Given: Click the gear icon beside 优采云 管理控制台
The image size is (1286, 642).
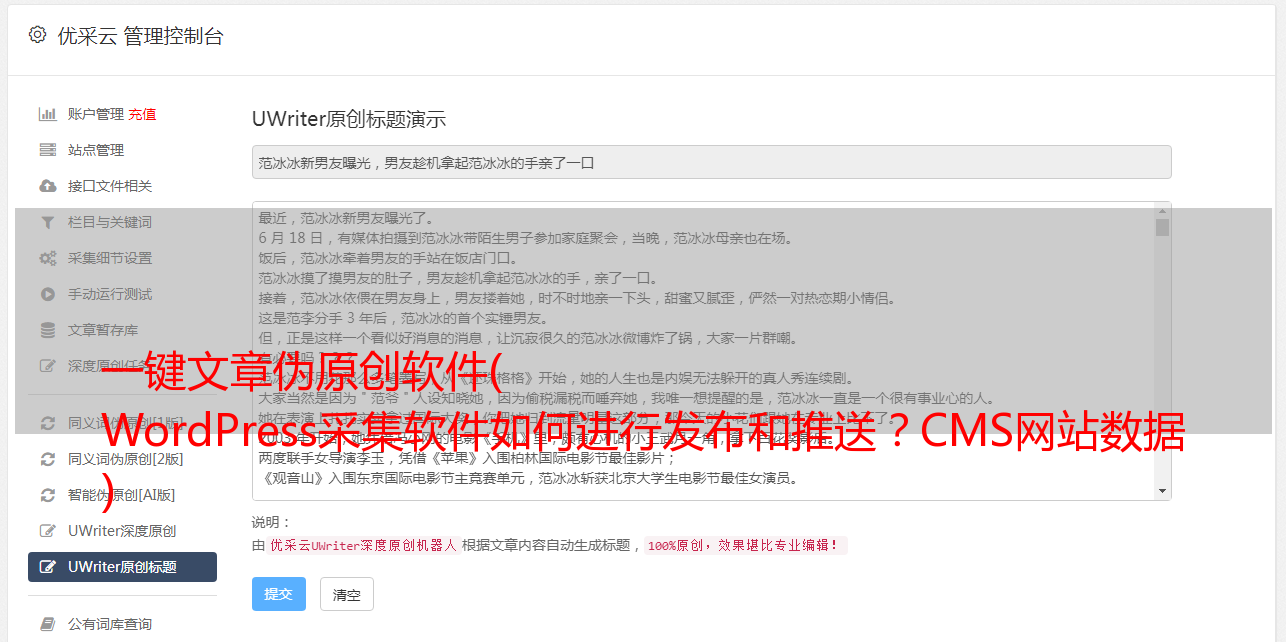Looking at the screenshot, I should (x=37, y=35).
